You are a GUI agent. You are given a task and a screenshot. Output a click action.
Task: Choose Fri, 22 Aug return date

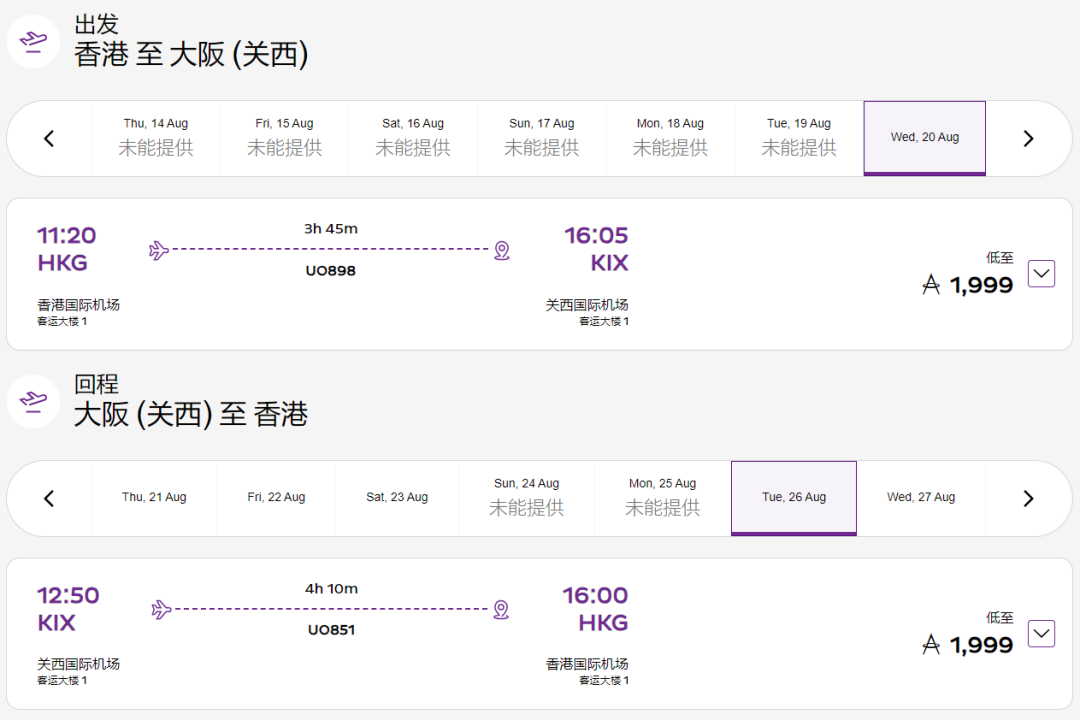(x=276, y=498)
